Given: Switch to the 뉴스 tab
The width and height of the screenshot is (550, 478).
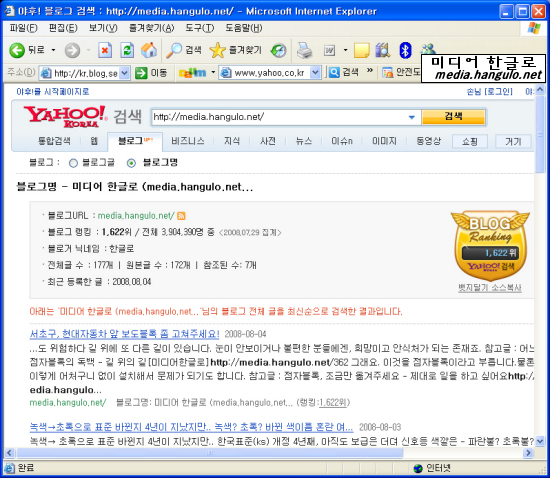Looking at the screenshot, I should coord(304,141).
